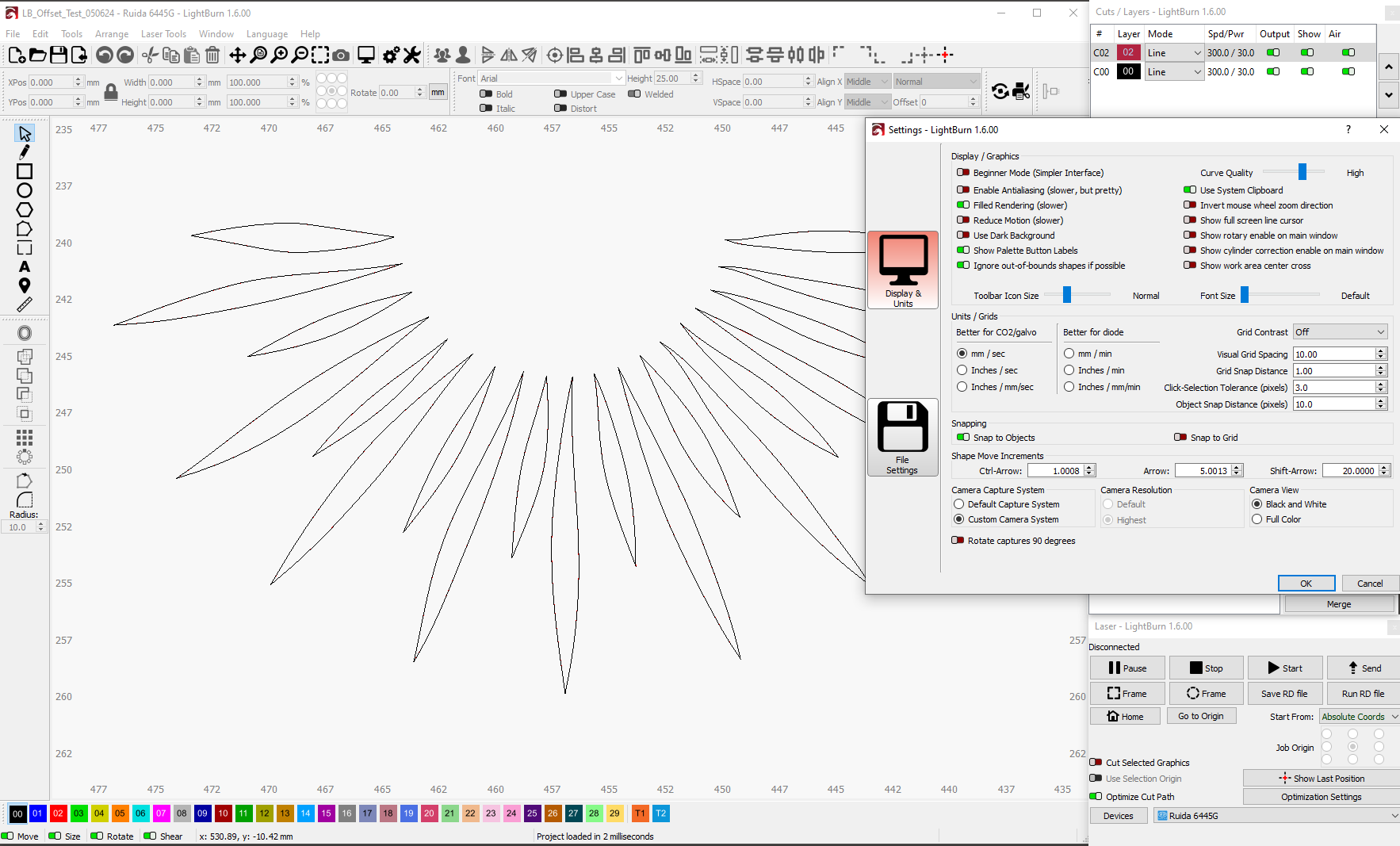Open Align X Middle dropdown
The image size is (1400, 846).
tap(867, 82)
